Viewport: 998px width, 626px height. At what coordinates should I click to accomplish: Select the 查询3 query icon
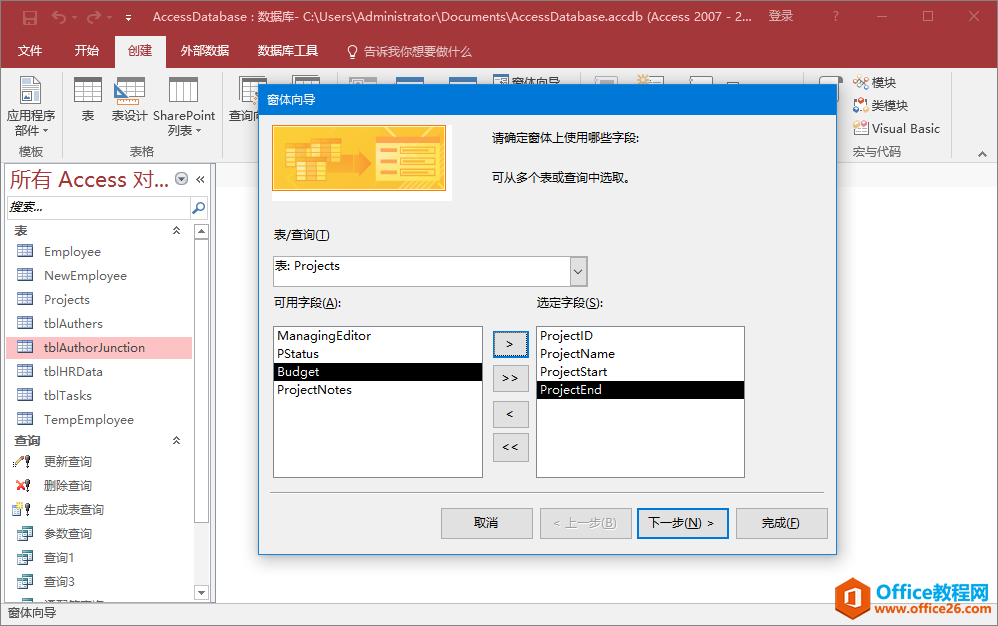coord(24,581)
